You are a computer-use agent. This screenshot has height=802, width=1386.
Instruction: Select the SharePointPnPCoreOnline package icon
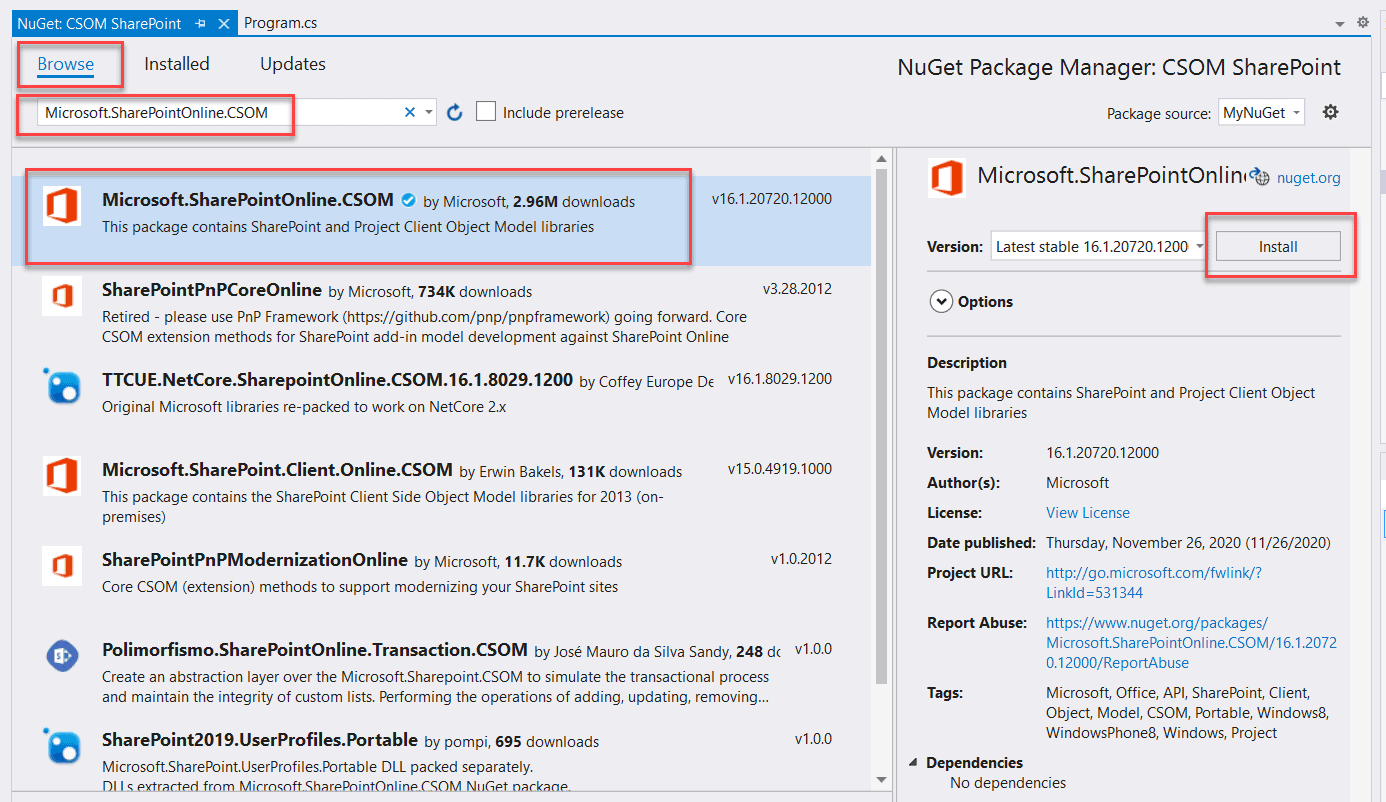click(62, 296)
